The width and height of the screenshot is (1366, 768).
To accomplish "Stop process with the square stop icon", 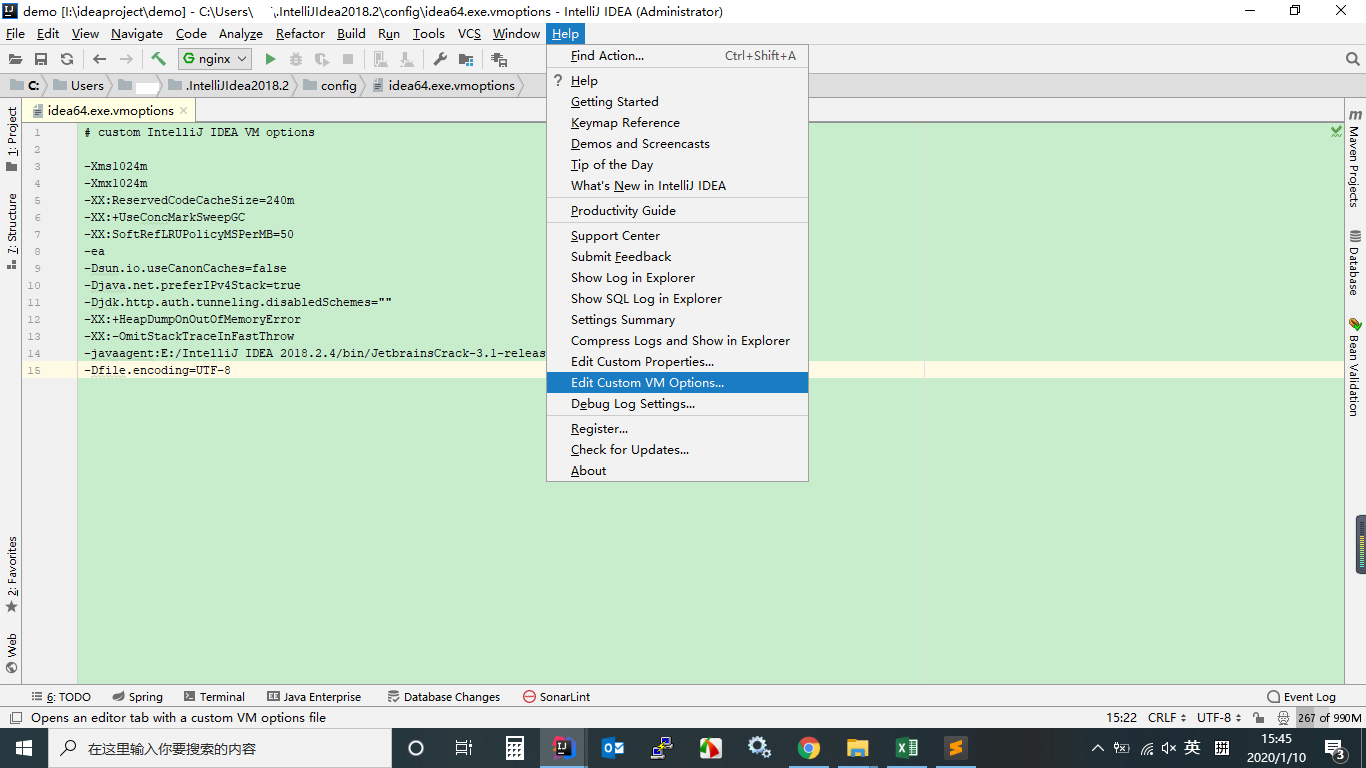I will (348, 59).
